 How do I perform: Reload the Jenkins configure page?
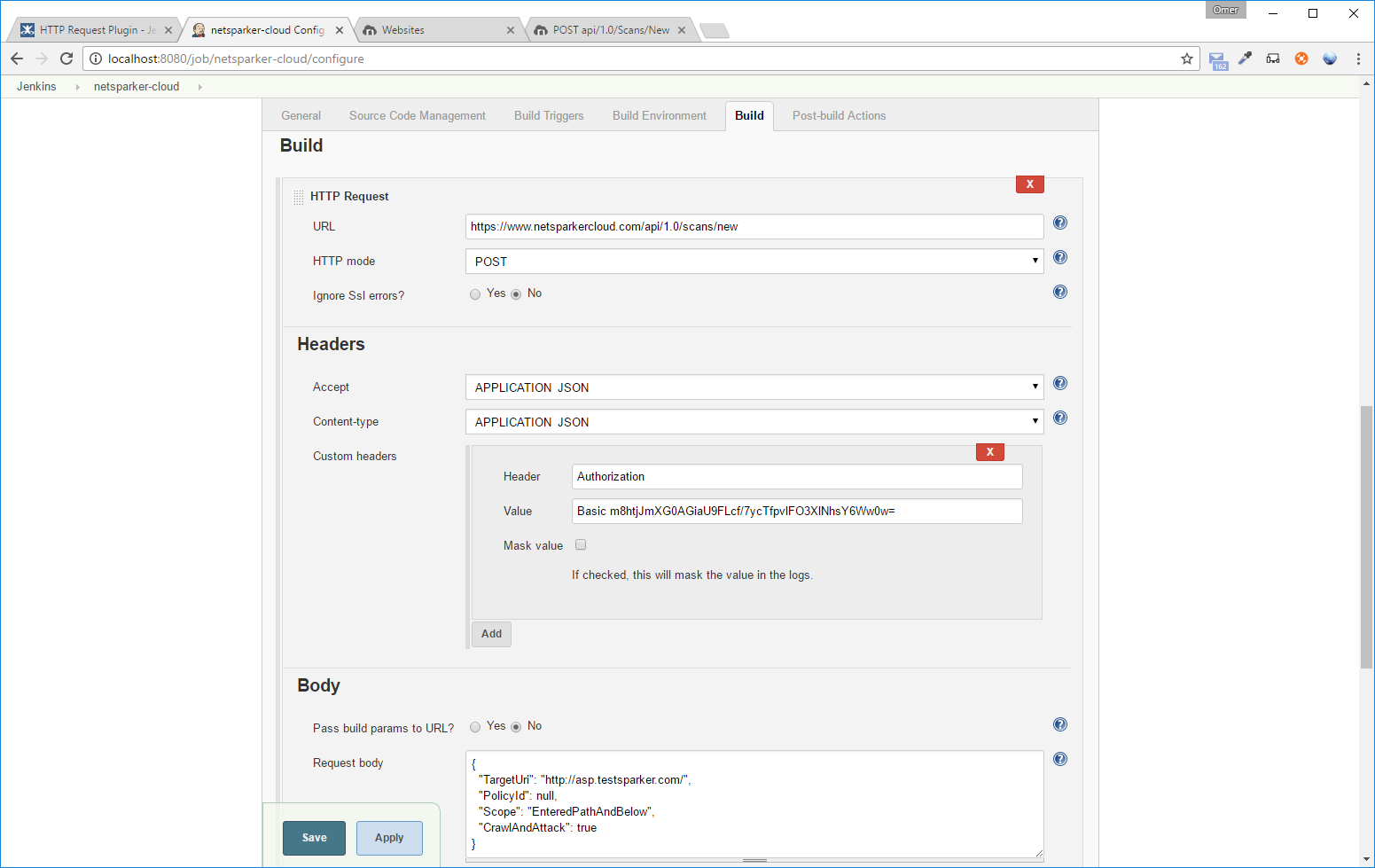coord(66,59)
